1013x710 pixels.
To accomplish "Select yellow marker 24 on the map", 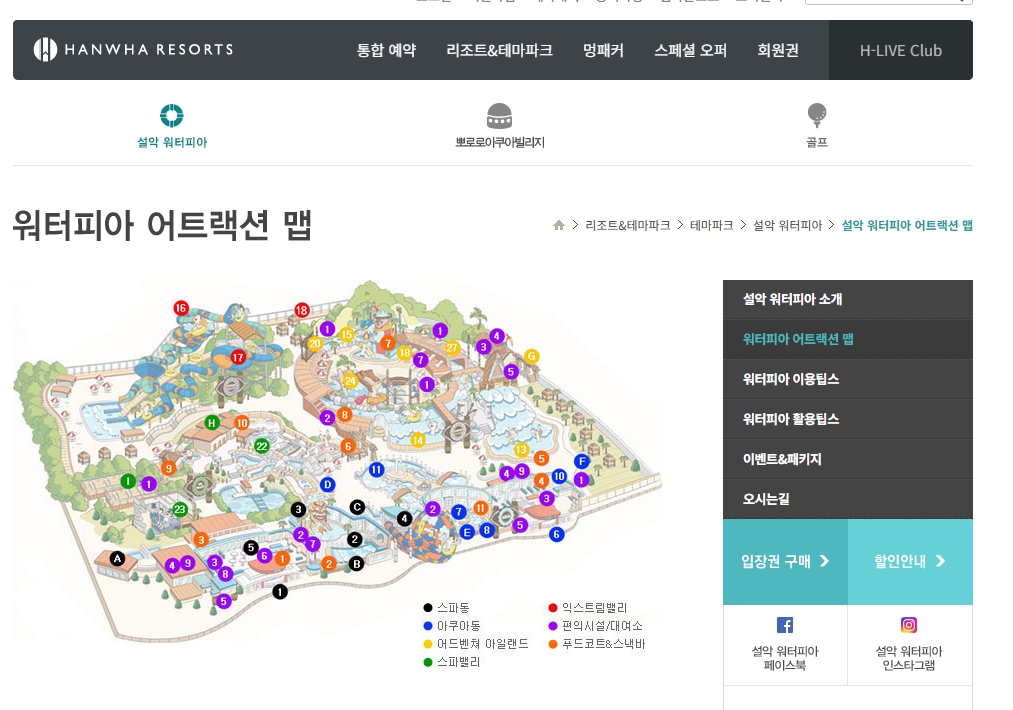I will tap(350, 381).
